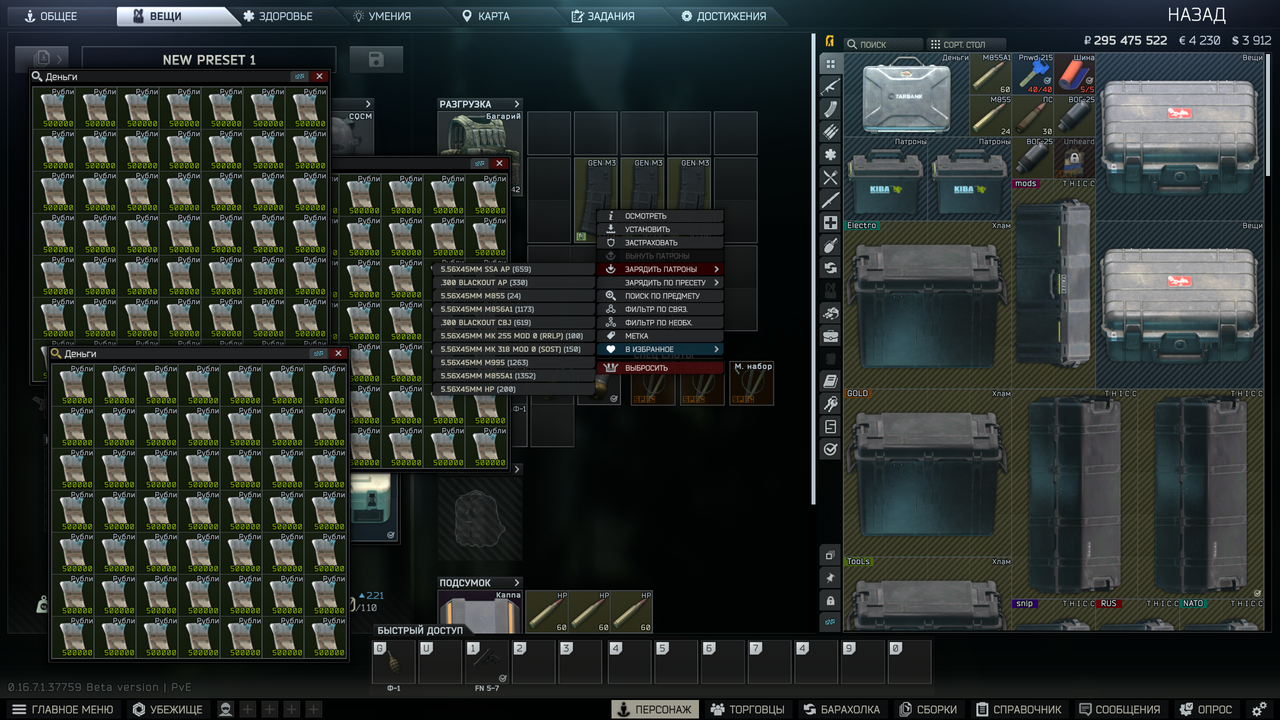
Task: Filter stash by medical cross icon
Action: [830, 223]
